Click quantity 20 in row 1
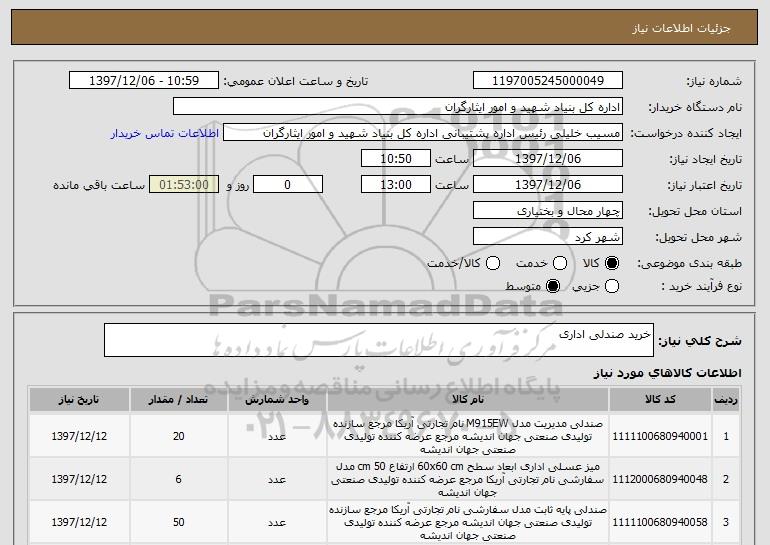Viewport: 770px width, 545px height. tap(178, 436)
